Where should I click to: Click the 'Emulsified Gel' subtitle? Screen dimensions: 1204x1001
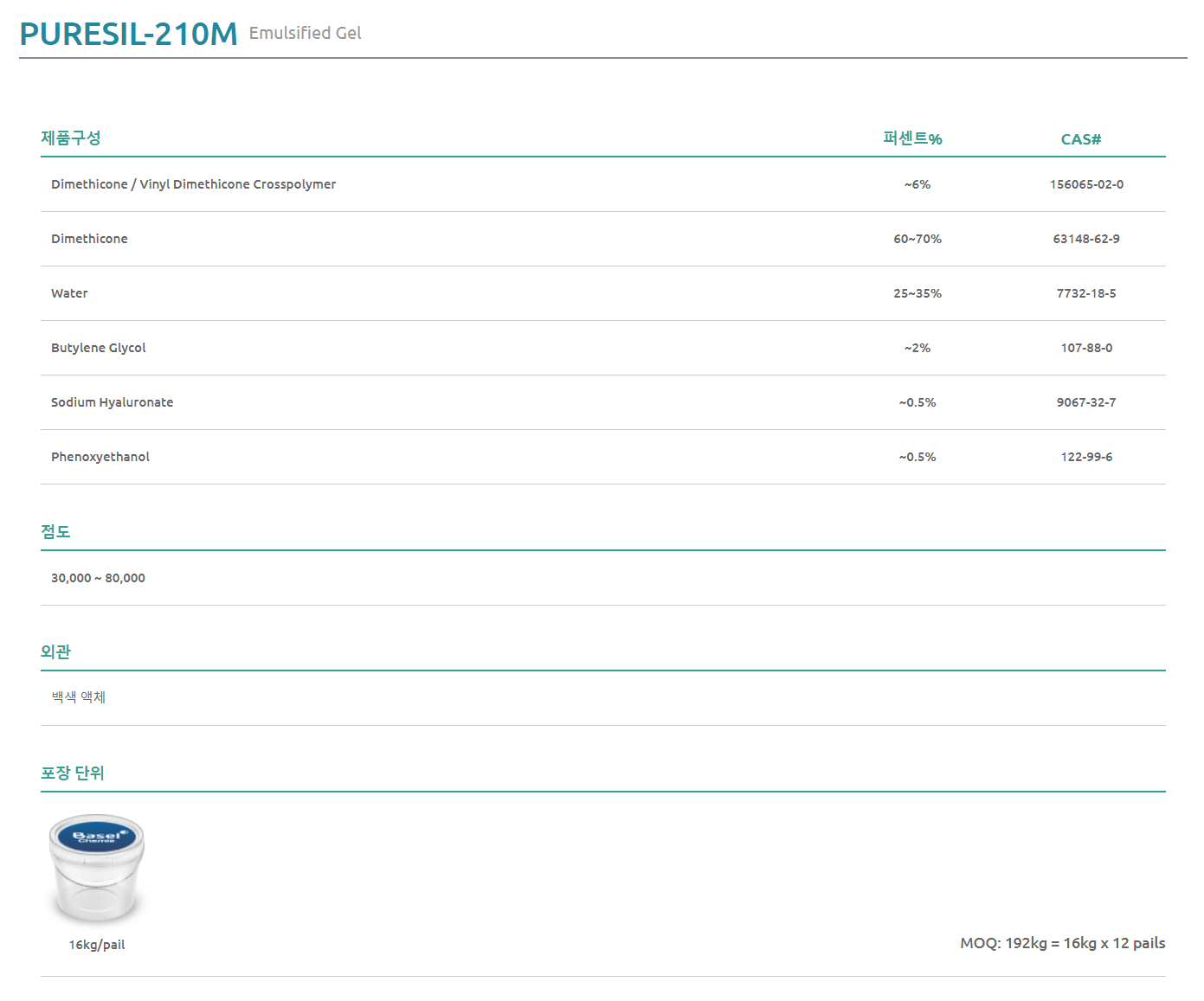pos(305,33)
